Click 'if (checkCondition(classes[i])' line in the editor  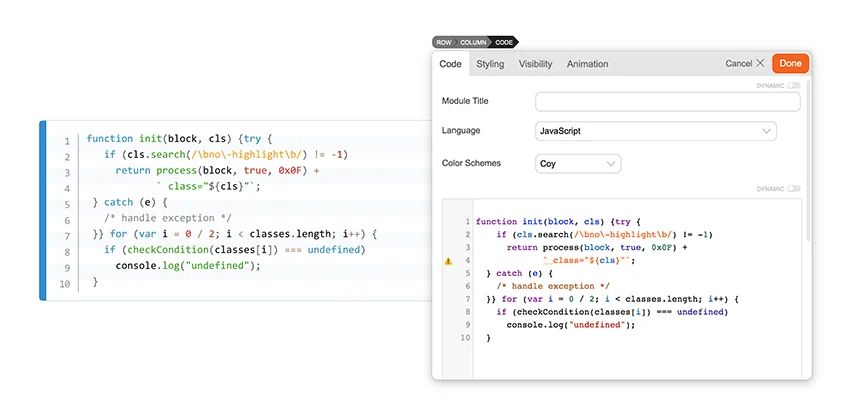pyautogui.click(x=612, y=312)
